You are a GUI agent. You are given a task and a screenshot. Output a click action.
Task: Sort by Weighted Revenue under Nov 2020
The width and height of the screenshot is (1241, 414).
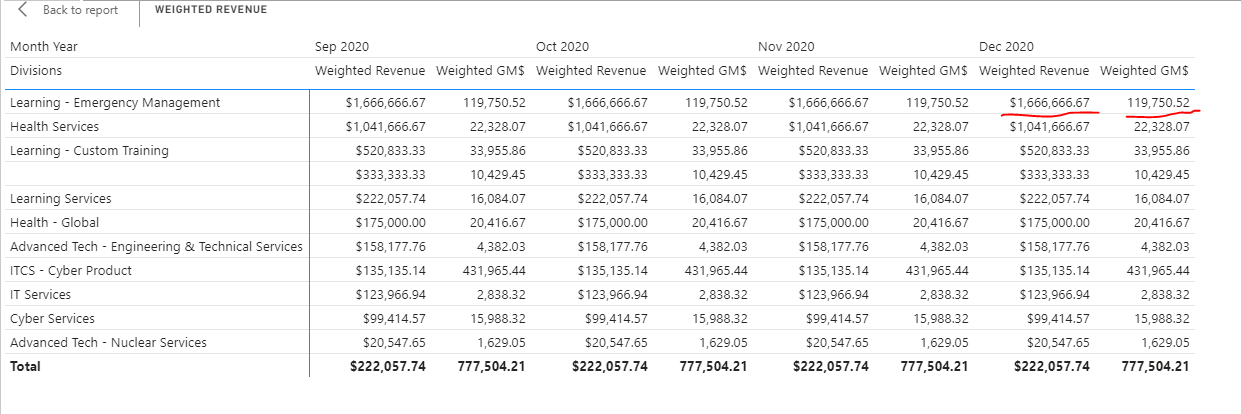(x=813, y=71)
